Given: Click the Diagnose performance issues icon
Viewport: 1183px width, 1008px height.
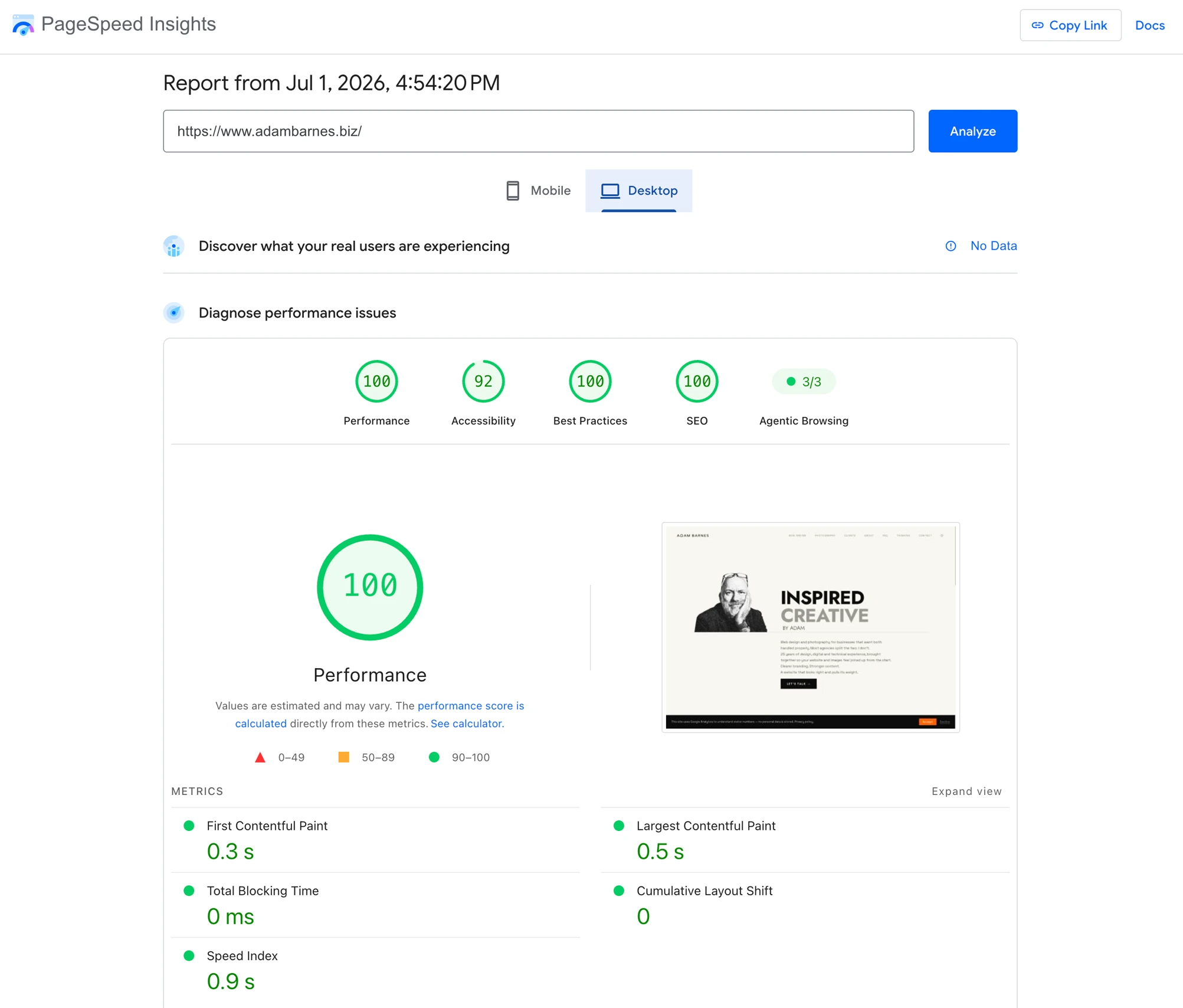Looking at the screenshot, I should click(173, 313).
